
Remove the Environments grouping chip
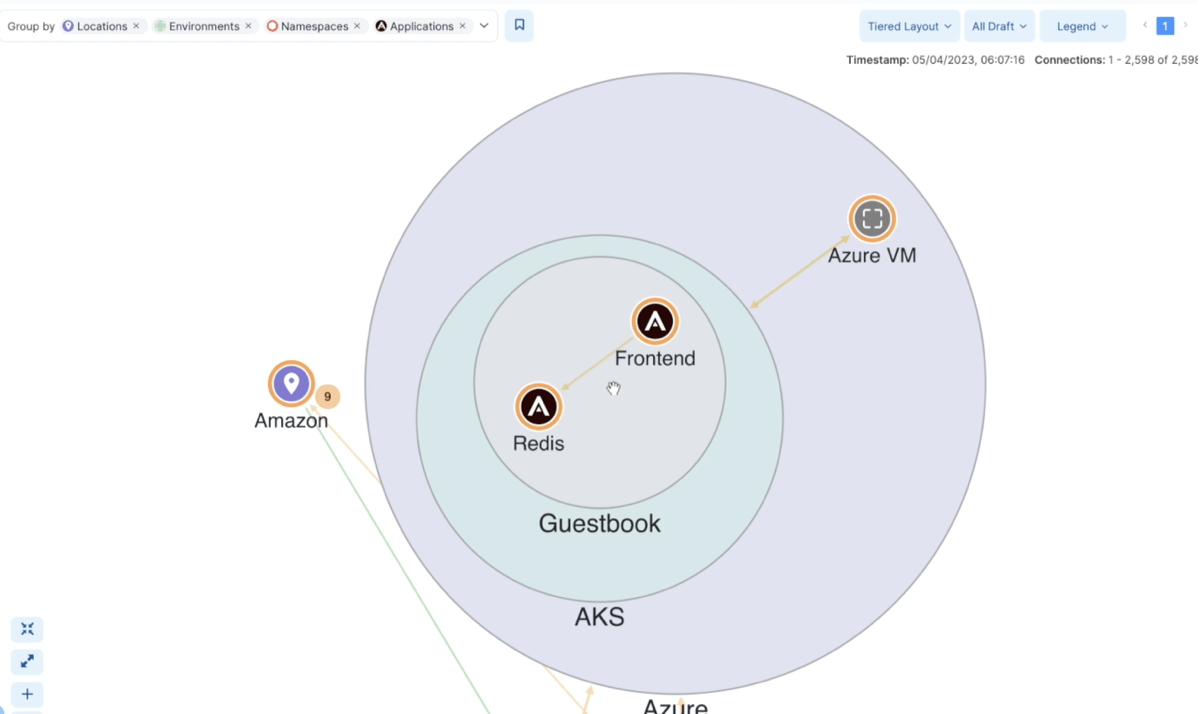(x=248, y=26)
